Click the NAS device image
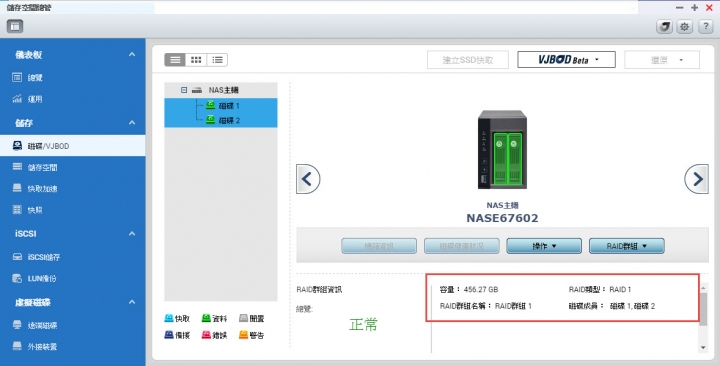The width and height of the screenshot is (720, 366). click(502, 149)
